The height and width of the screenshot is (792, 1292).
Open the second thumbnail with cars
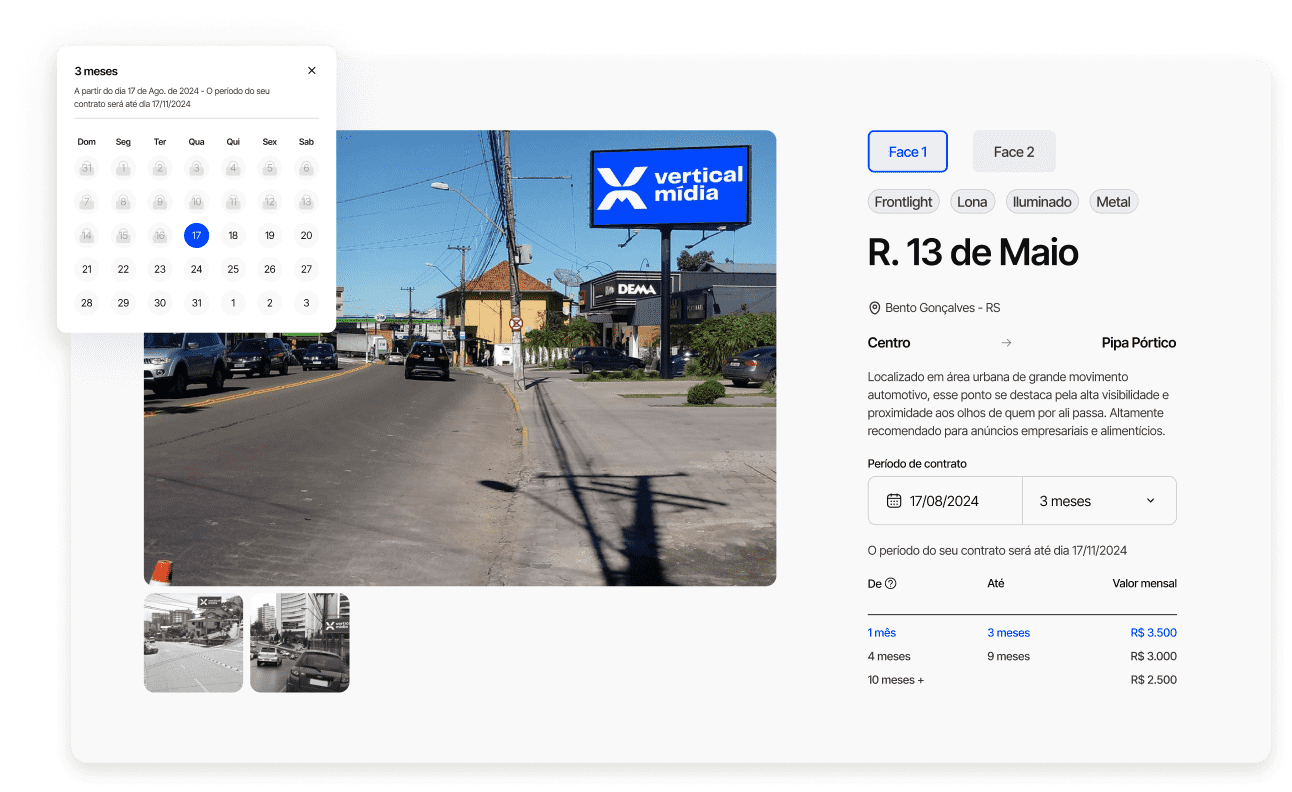click(x=299, y=643)
